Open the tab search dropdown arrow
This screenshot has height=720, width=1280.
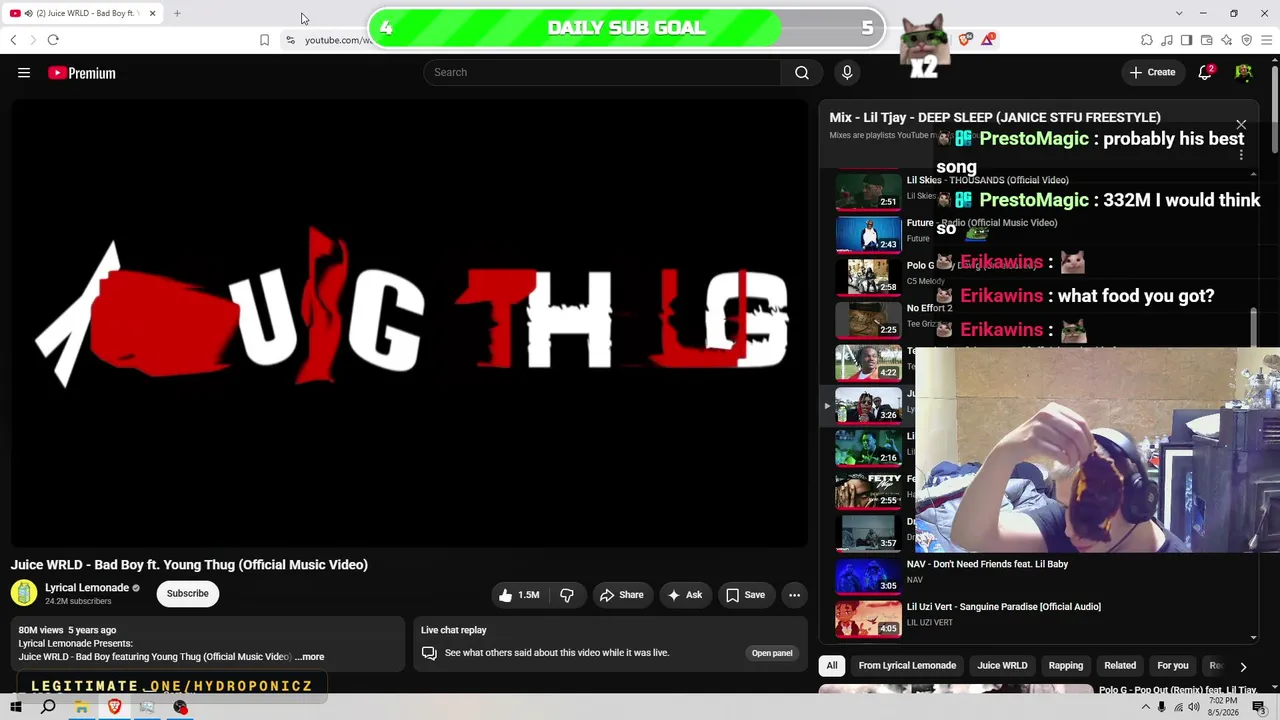(x=1179, y=13)
